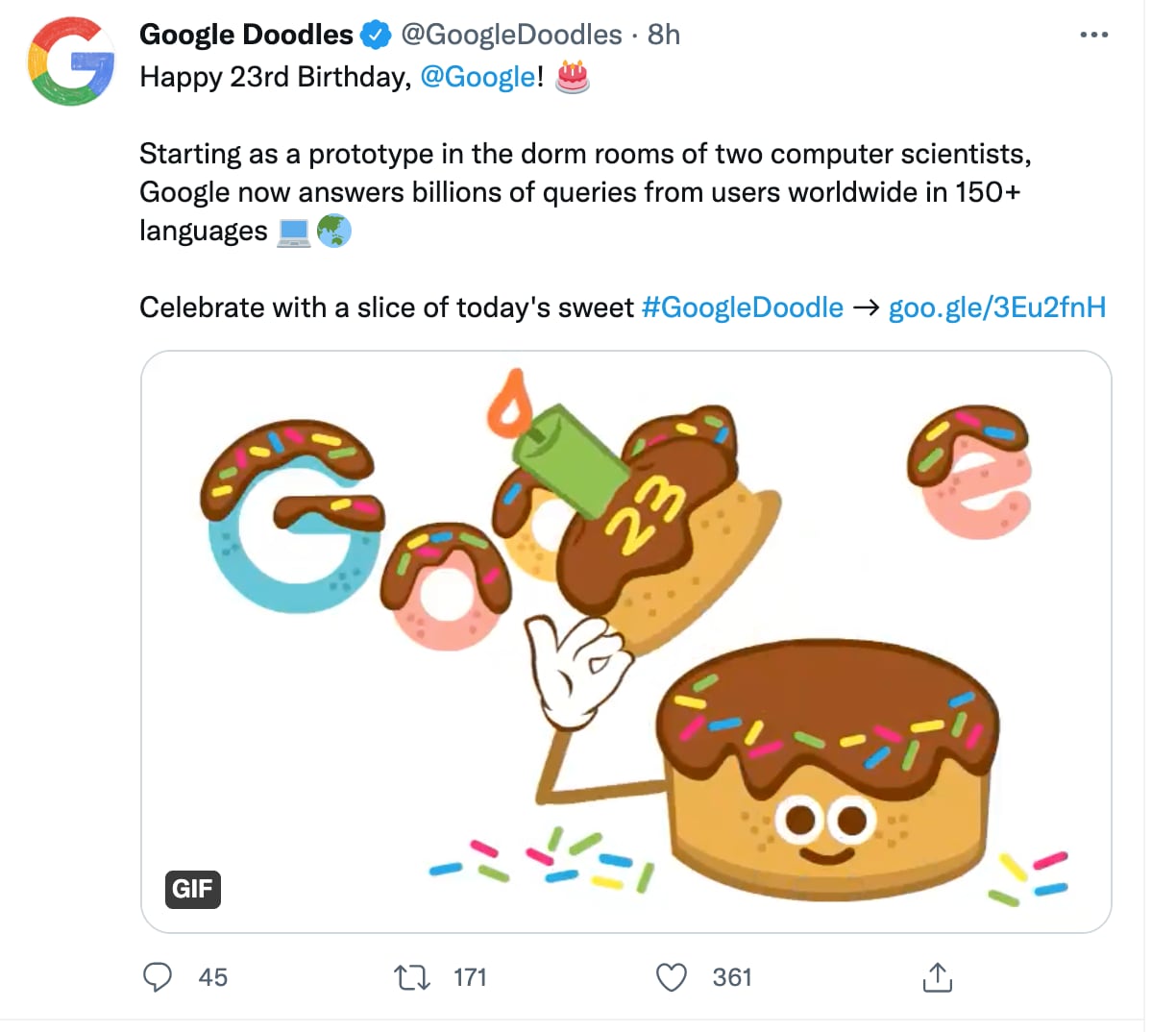Click the laptop emoji after "languages"

(294, 232)
